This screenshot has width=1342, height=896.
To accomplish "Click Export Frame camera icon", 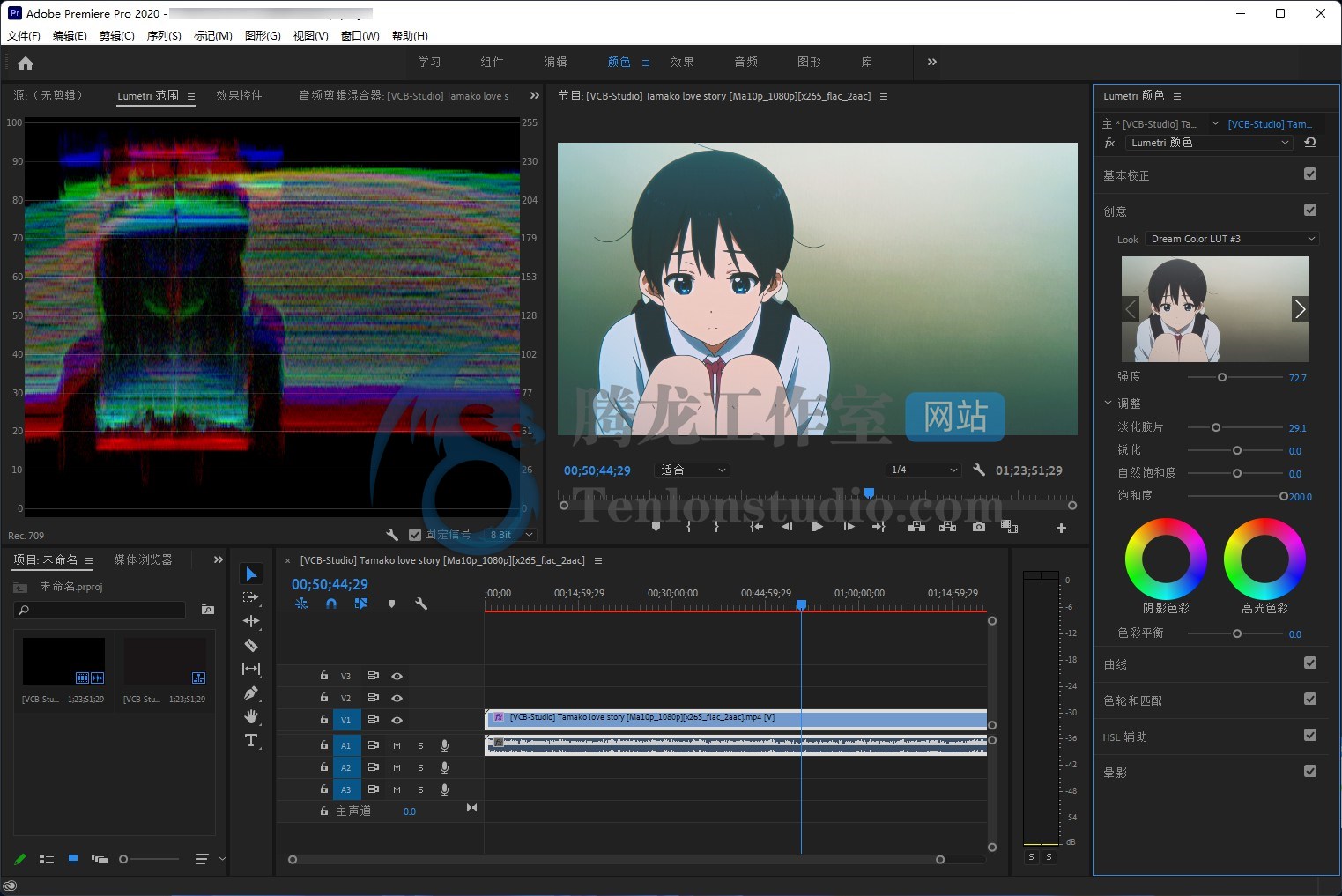I will (979, 527).
